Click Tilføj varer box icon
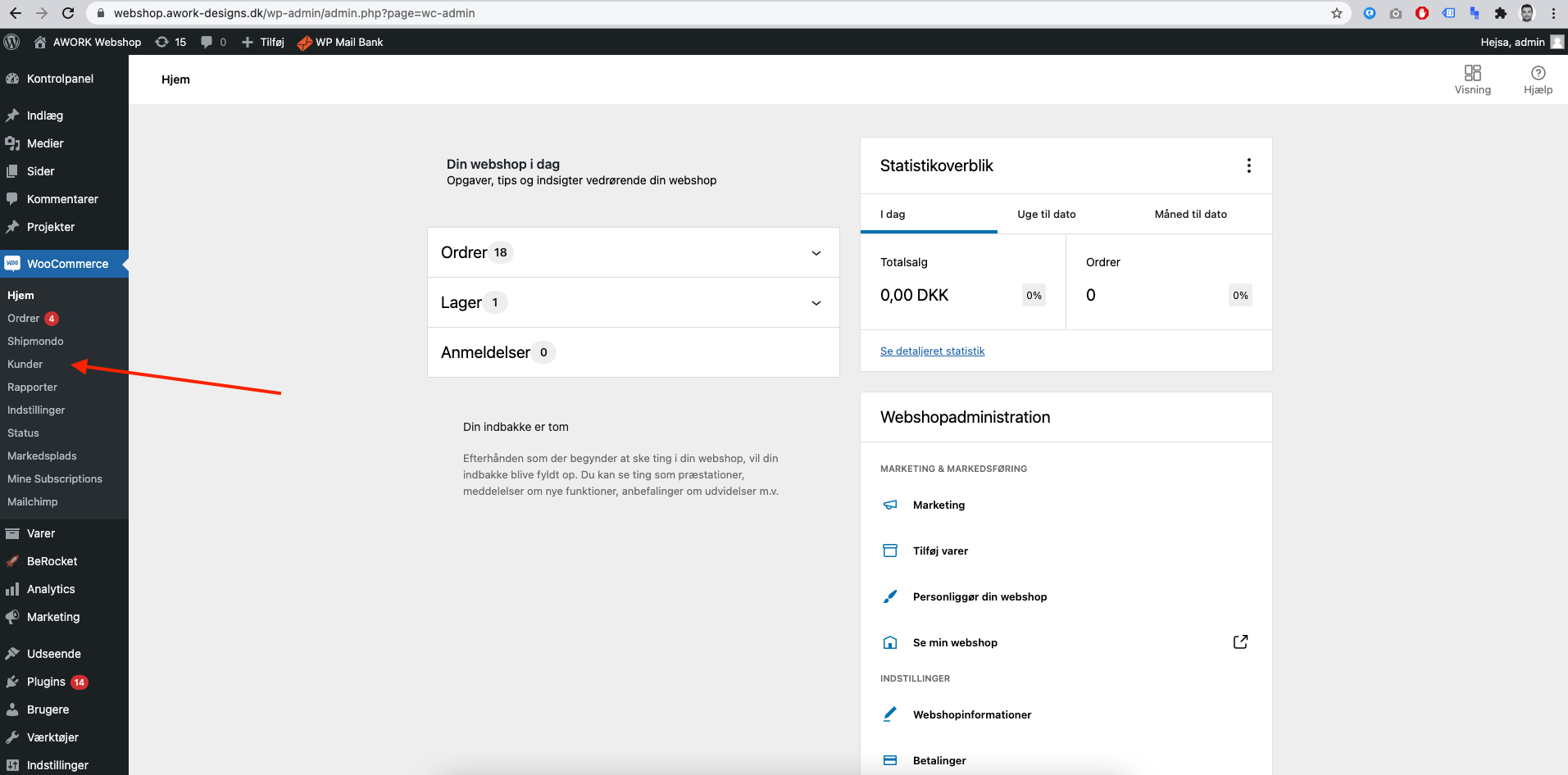 click(890, 551)
